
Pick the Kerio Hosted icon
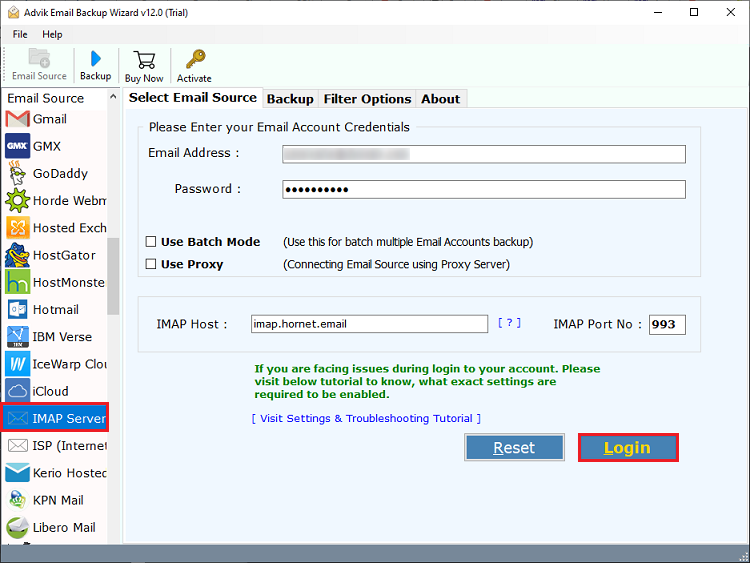pyautogui.click(x=18, y=473)
